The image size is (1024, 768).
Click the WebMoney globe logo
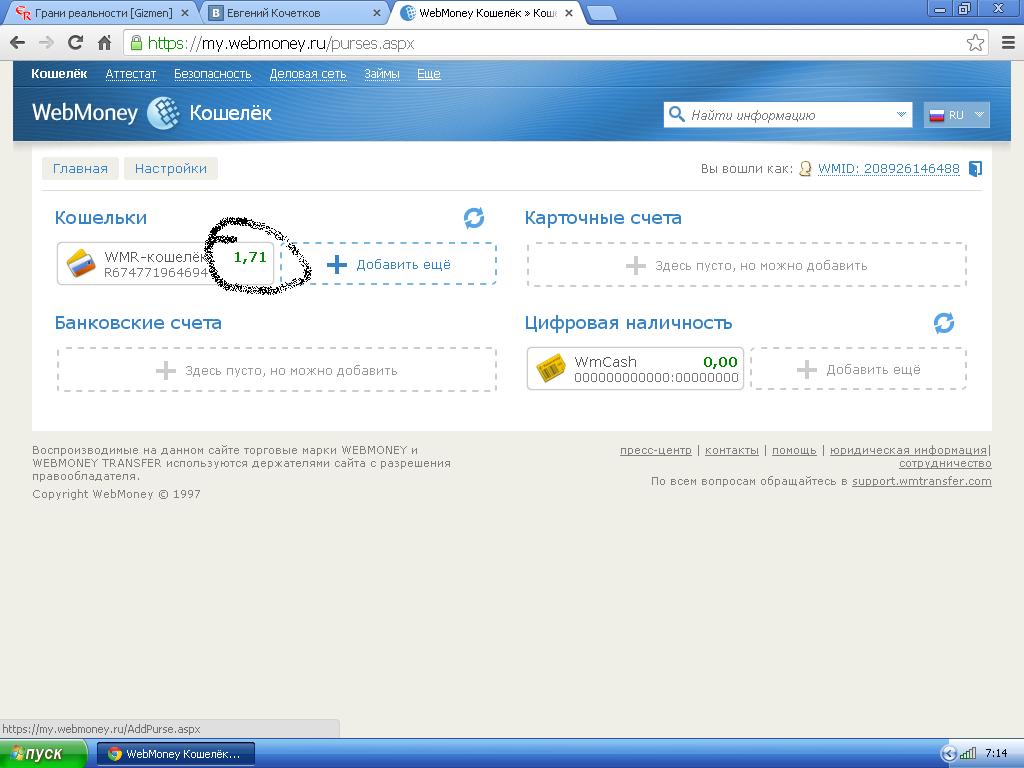163,113
